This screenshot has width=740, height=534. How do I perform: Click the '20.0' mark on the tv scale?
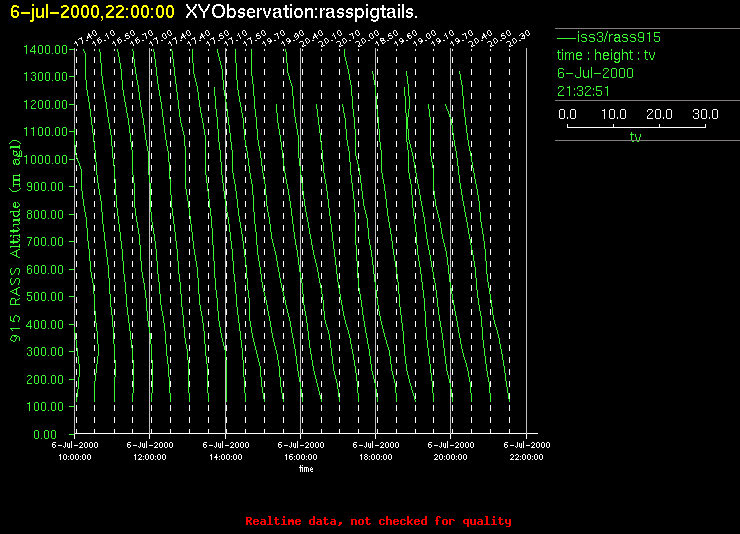(659, 114)
